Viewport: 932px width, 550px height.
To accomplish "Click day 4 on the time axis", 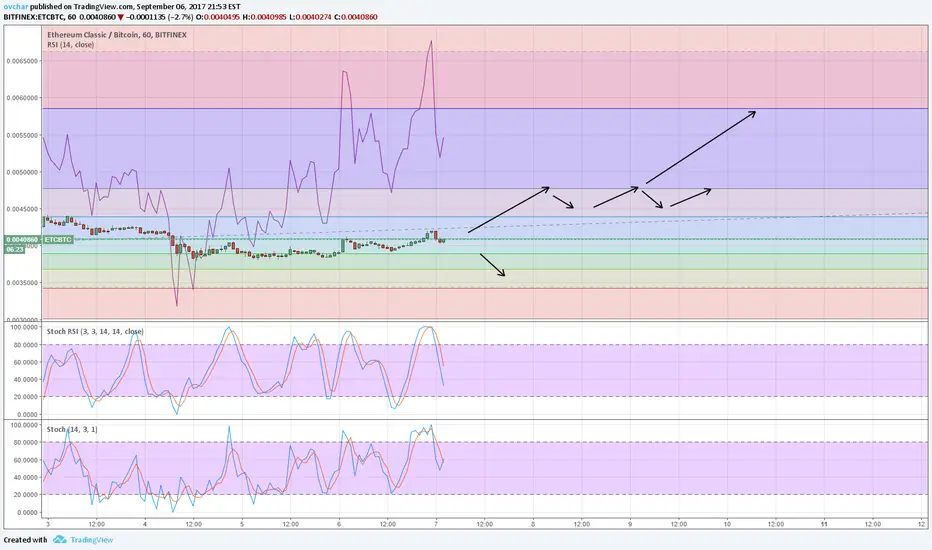I will (x=144, y=524).
